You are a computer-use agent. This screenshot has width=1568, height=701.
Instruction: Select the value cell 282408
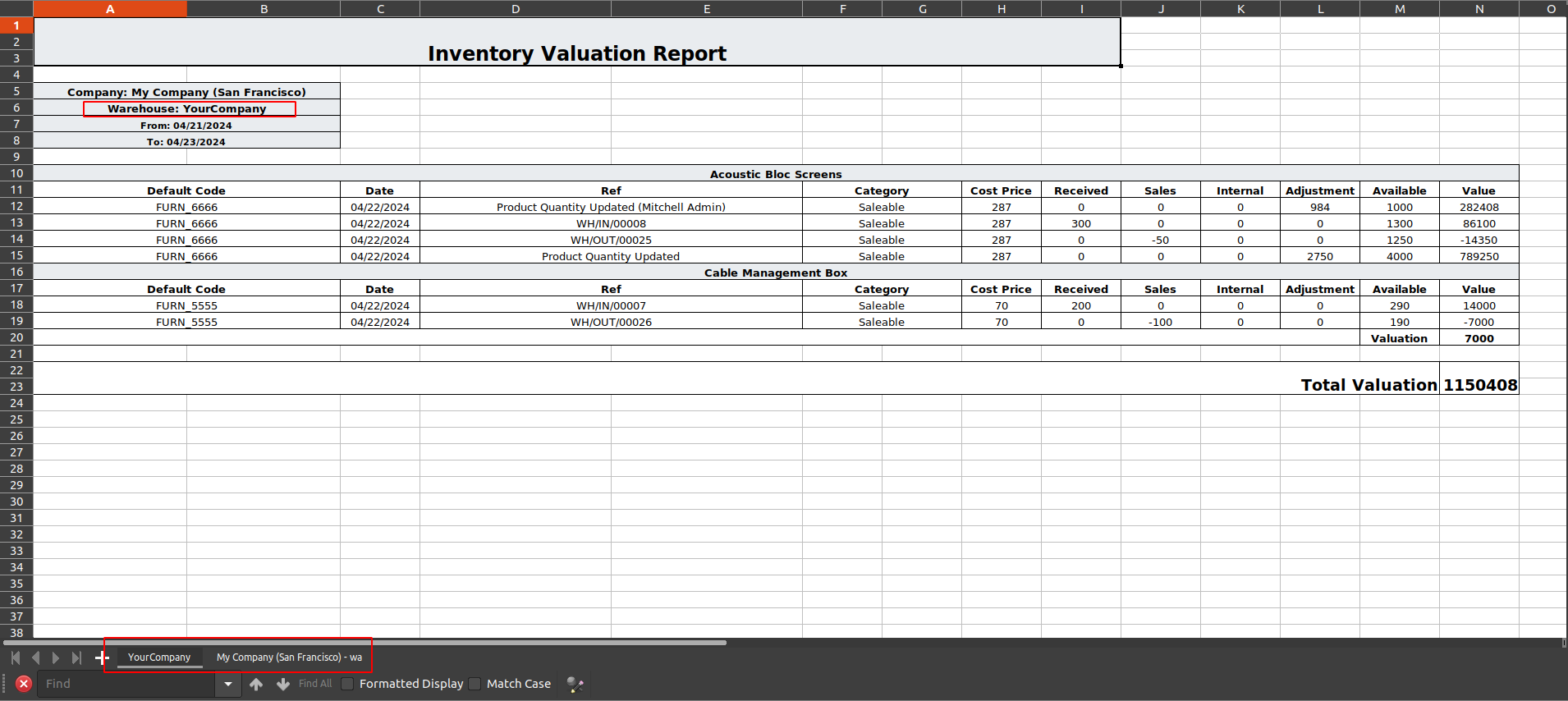[1479, 207]
